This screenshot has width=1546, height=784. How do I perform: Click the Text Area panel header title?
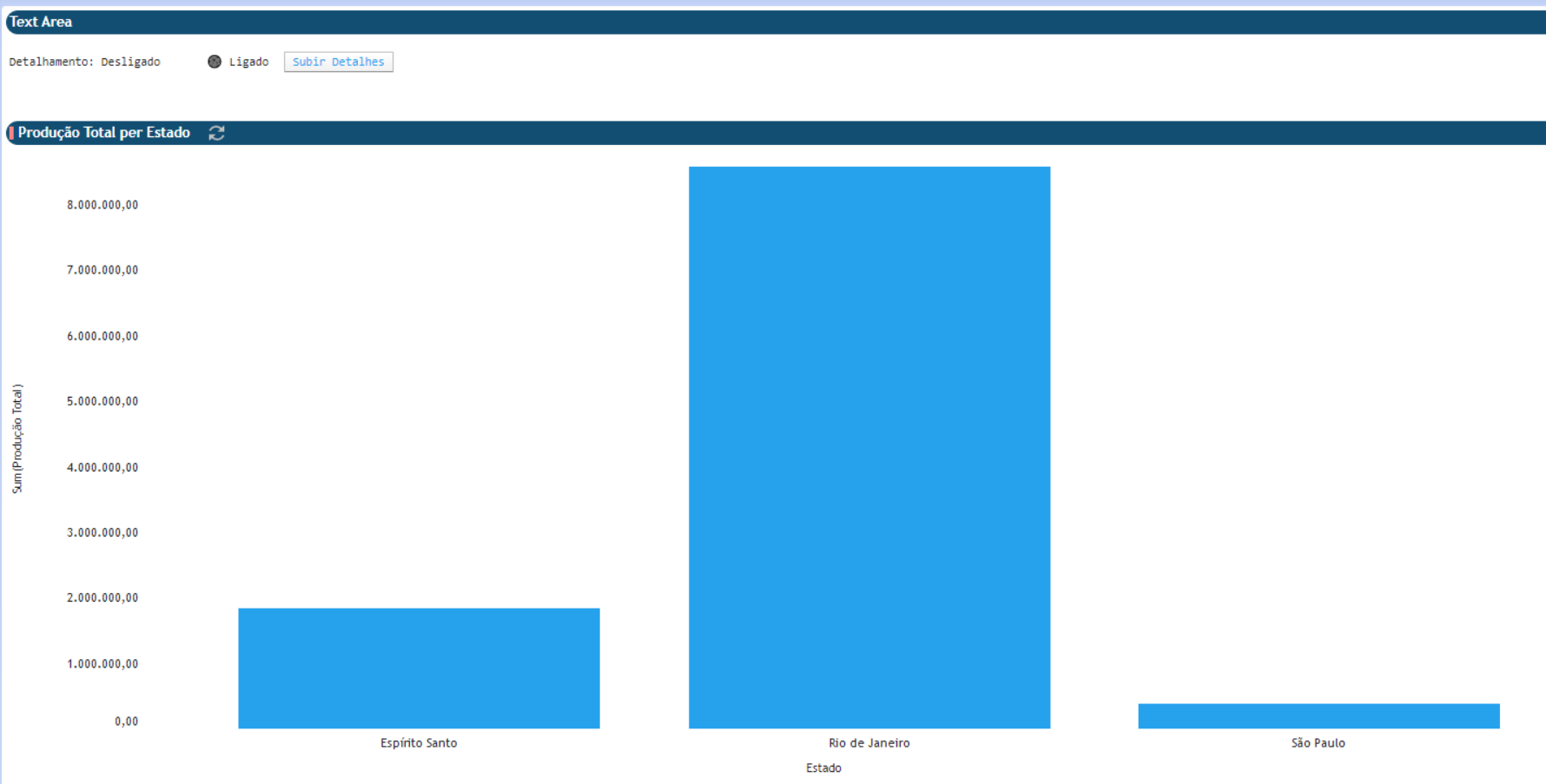[41, 22]
